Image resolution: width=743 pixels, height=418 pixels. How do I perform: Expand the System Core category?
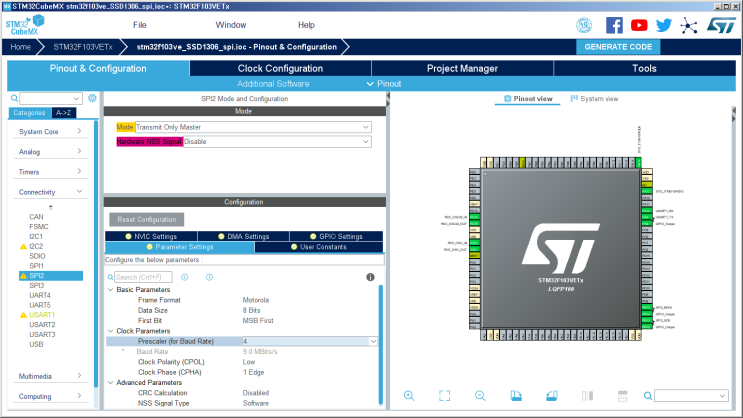pyautogui.click(x=50, y=131)
